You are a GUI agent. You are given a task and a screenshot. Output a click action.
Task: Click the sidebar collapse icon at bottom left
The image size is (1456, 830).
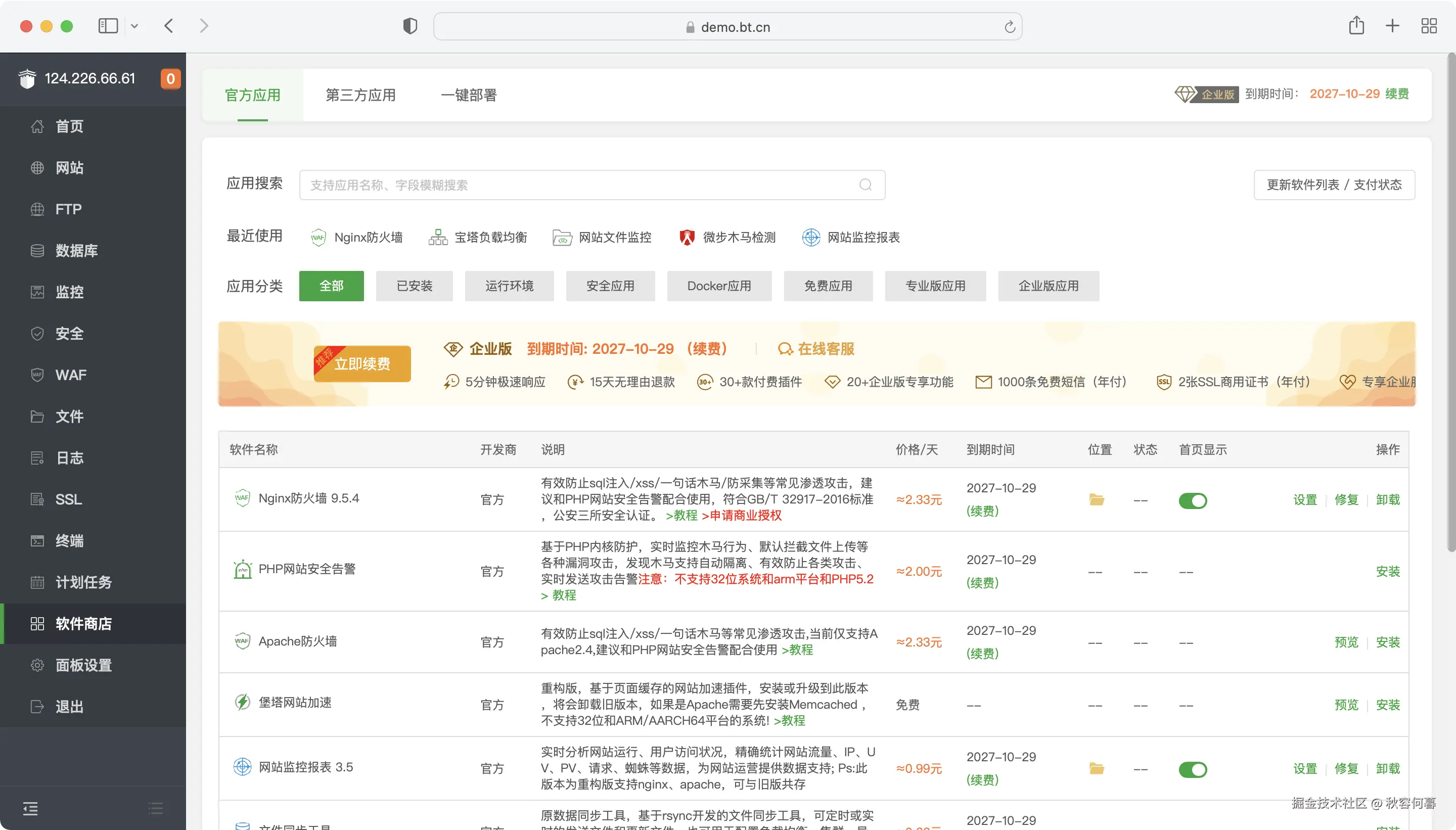pos(30,808)
